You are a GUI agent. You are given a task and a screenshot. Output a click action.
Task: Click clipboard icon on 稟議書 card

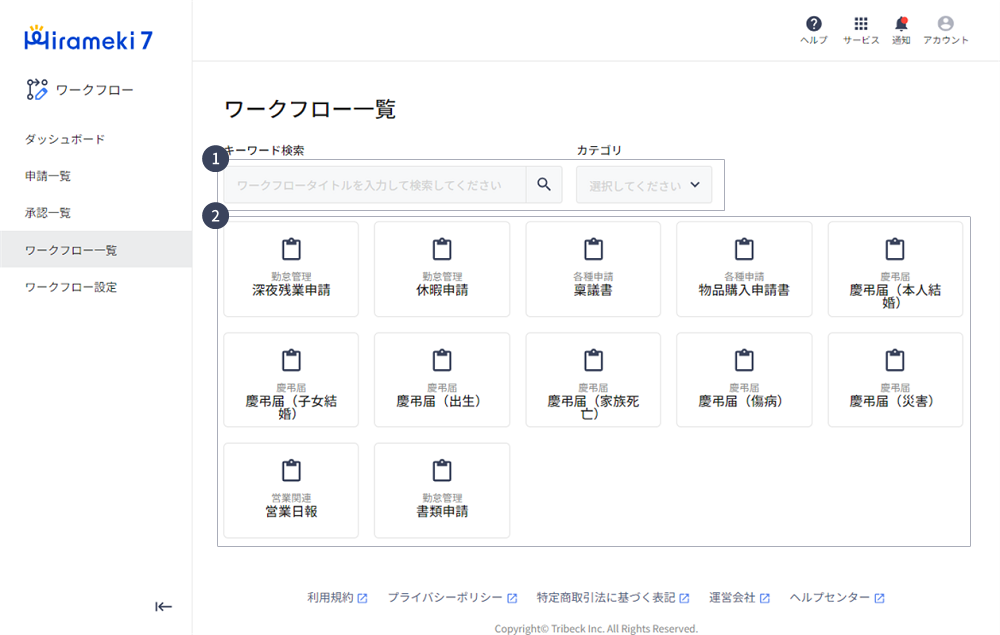pyautogui.click(x=593, y=249)
